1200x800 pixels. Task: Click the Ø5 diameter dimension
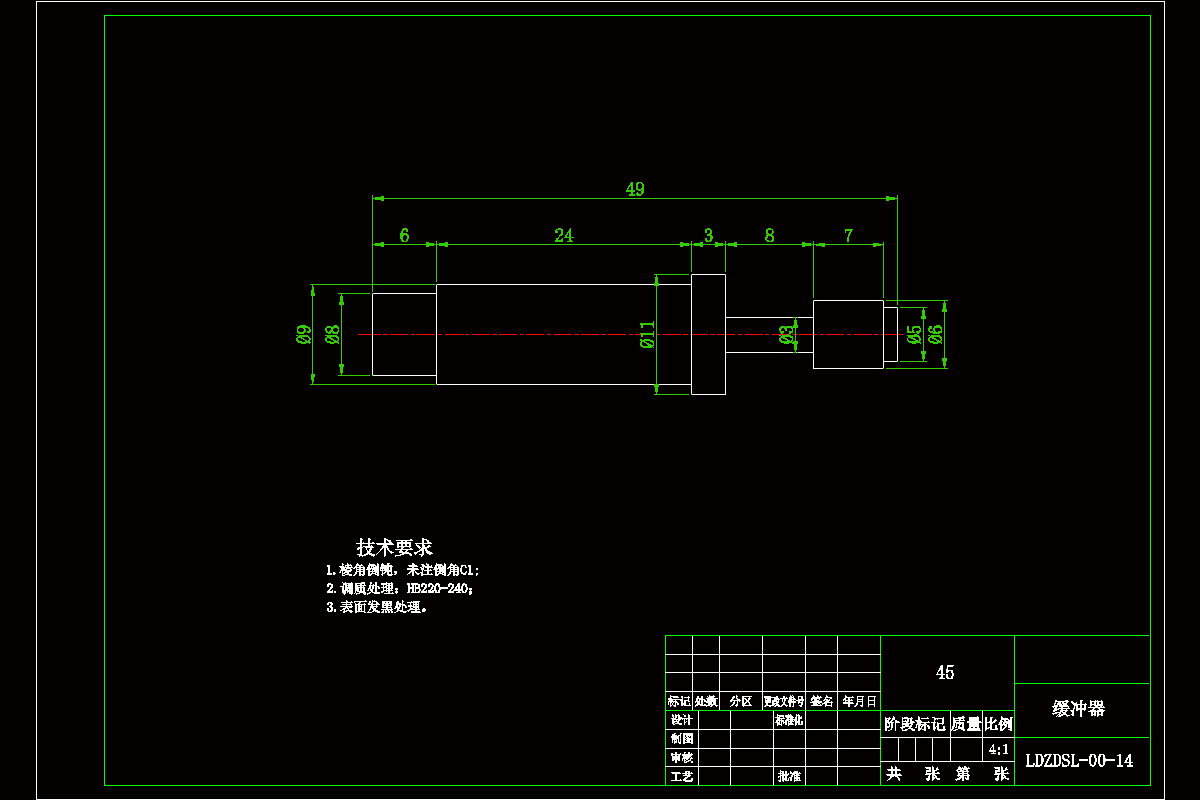click(914, 334)
